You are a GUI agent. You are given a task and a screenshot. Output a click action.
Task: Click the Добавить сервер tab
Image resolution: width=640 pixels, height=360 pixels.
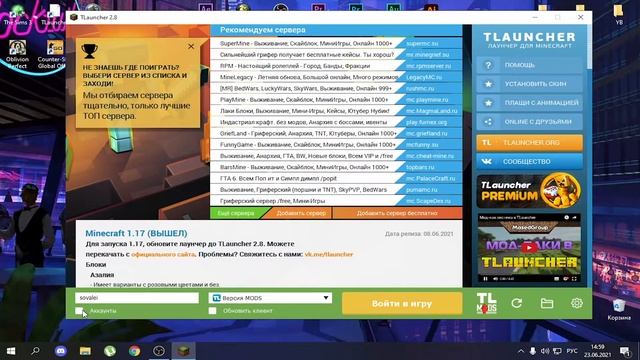click(x=301, y=213)
